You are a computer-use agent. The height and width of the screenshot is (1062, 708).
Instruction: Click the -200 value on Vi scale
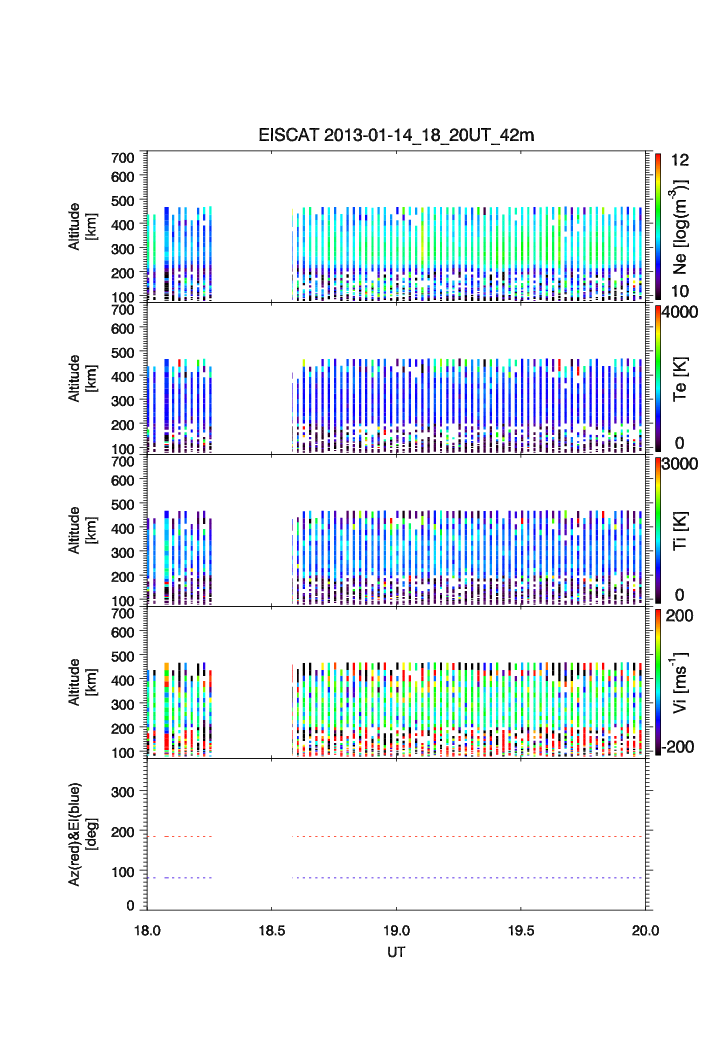[678, 746]
